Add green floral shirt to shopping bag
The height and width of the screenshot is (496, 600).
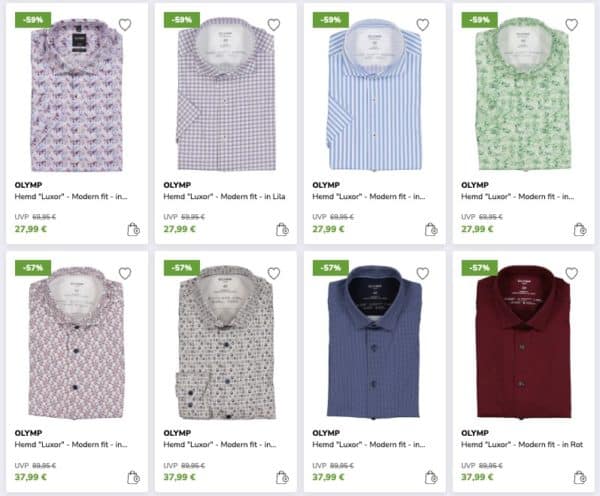click(580, 229)
